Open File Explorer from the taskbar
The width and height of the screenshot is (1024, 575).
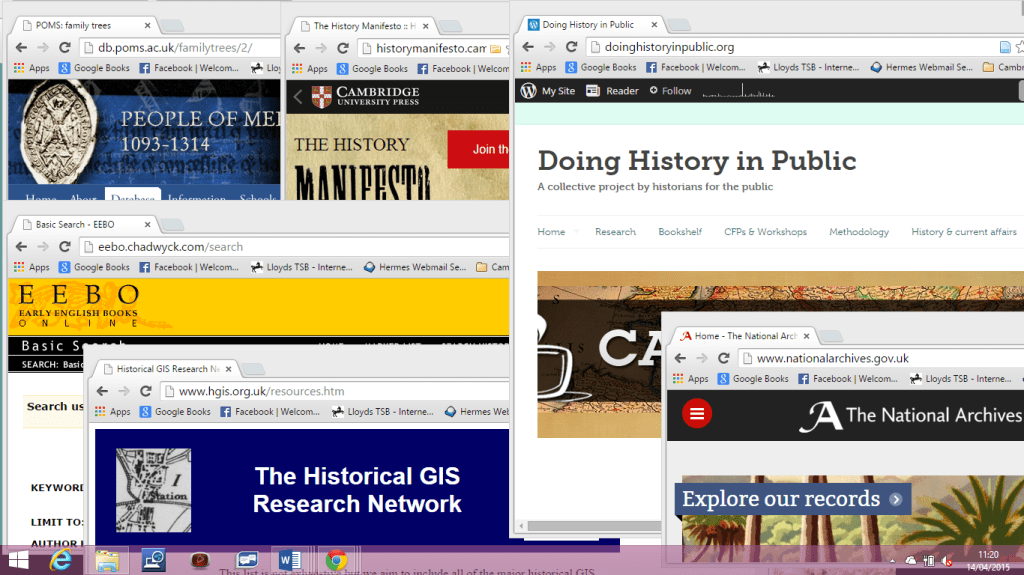tap(107, 561)
